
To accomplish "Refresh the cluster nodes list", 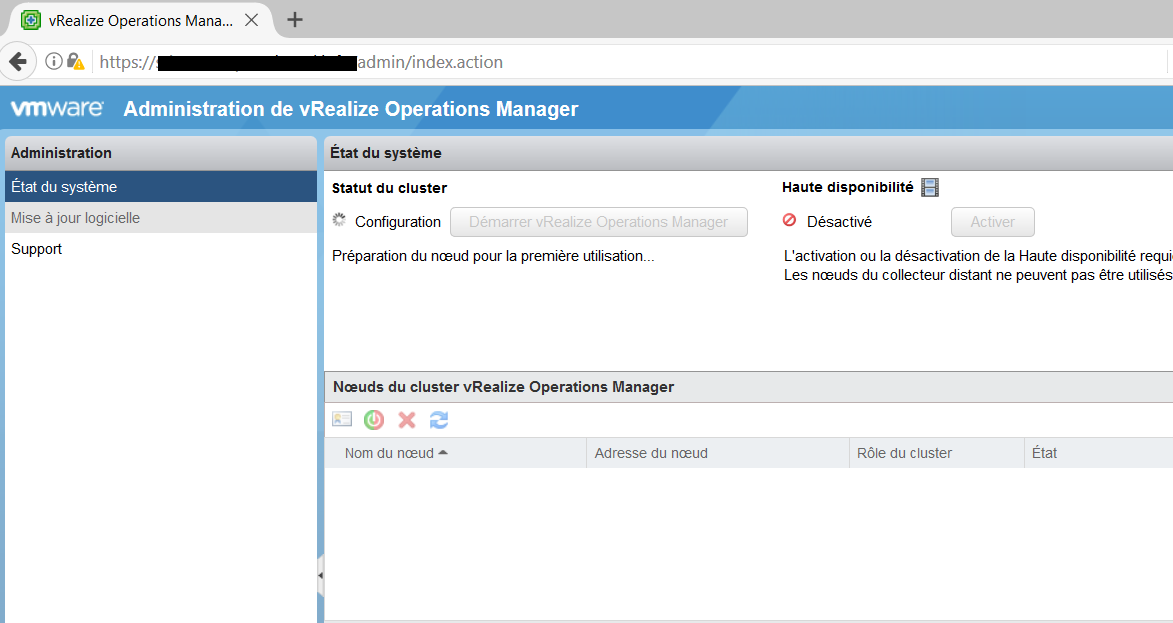I will pos(439,420).
